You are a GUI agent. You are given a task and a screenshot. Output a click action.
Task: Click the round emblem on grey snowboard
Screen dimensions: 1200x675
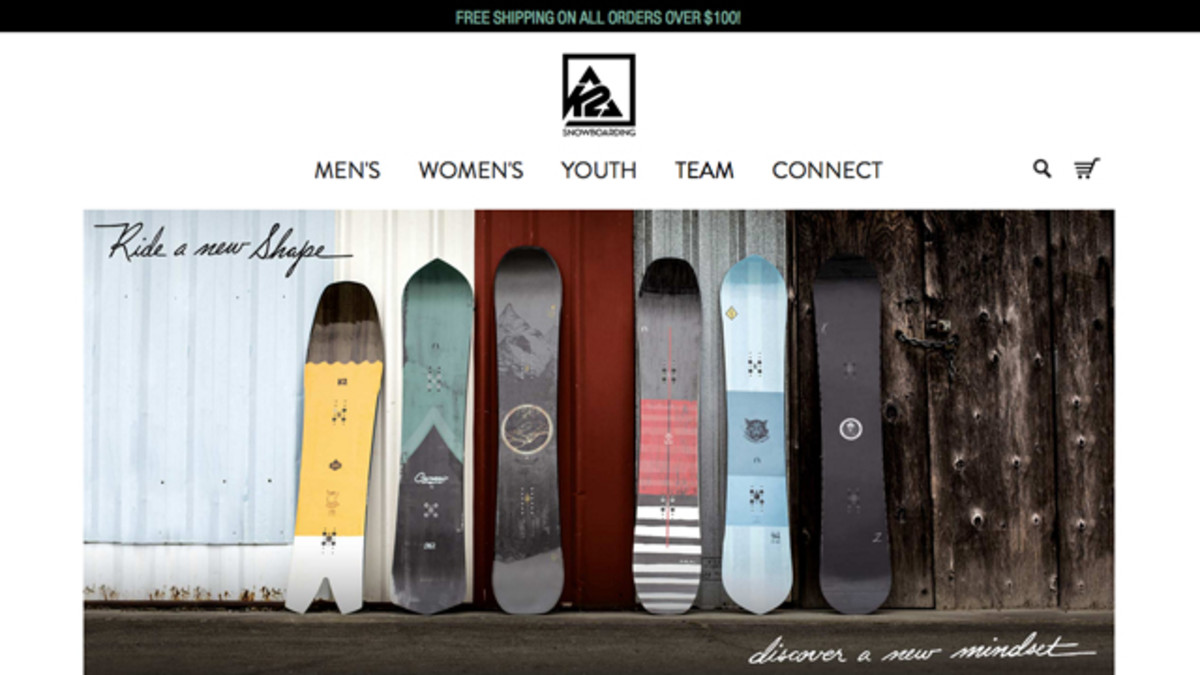(x=527, y=430)
